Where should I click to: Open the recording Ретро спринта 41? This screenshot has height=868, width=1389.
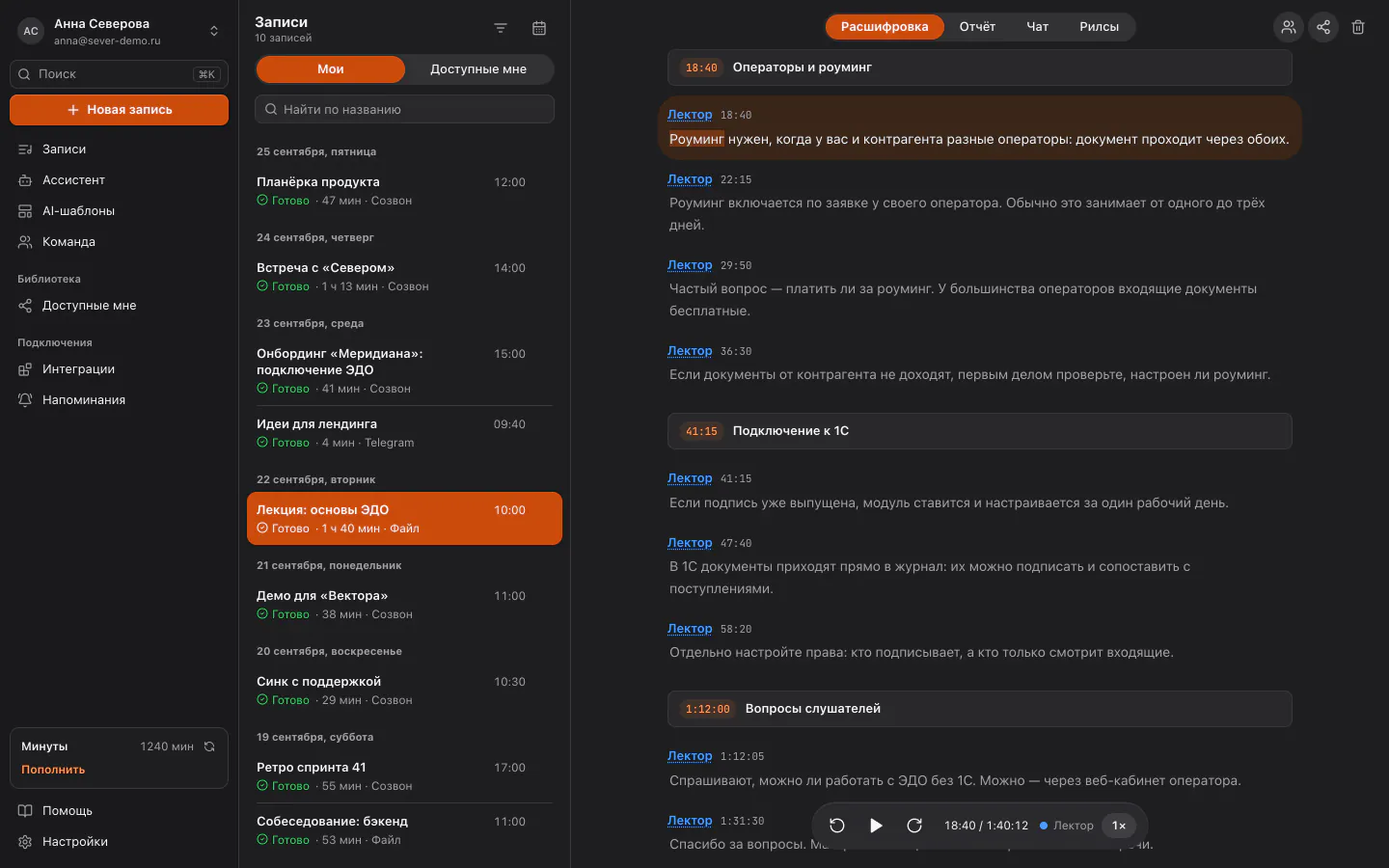(404, 776)
